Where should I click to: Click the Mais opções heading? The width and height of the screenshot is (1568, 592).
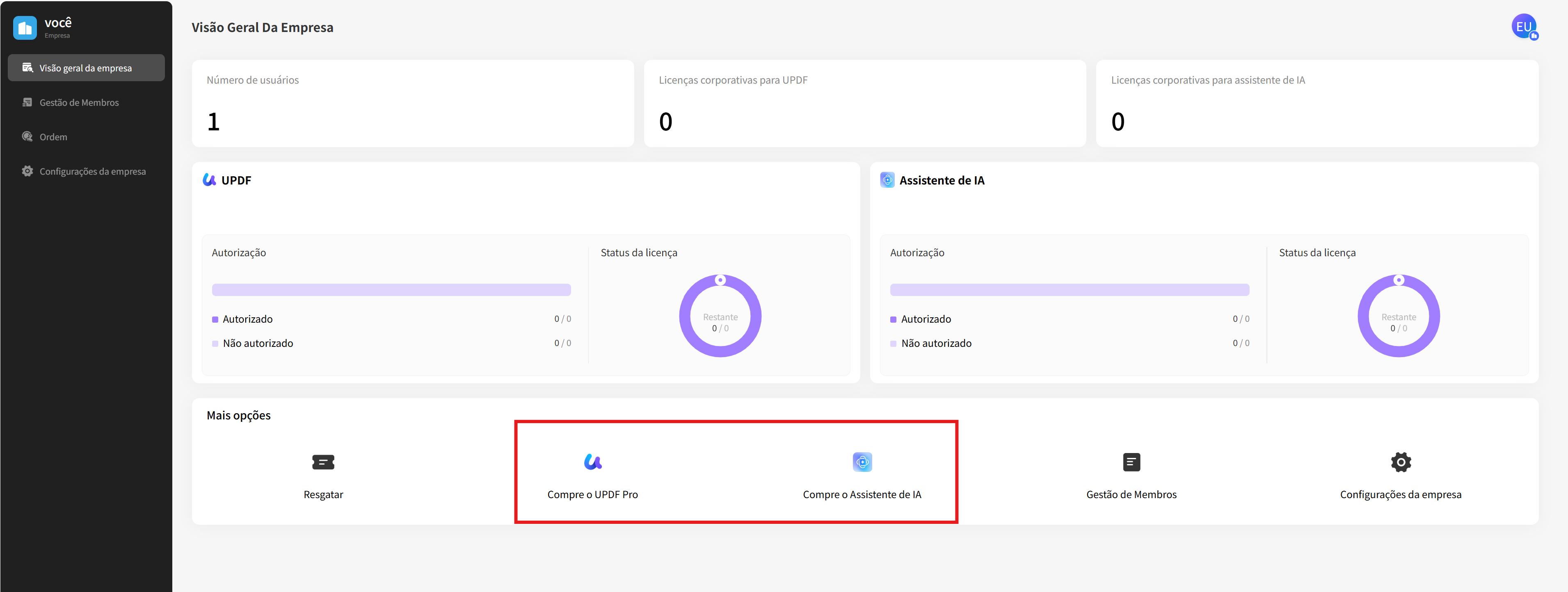(239, 415)
